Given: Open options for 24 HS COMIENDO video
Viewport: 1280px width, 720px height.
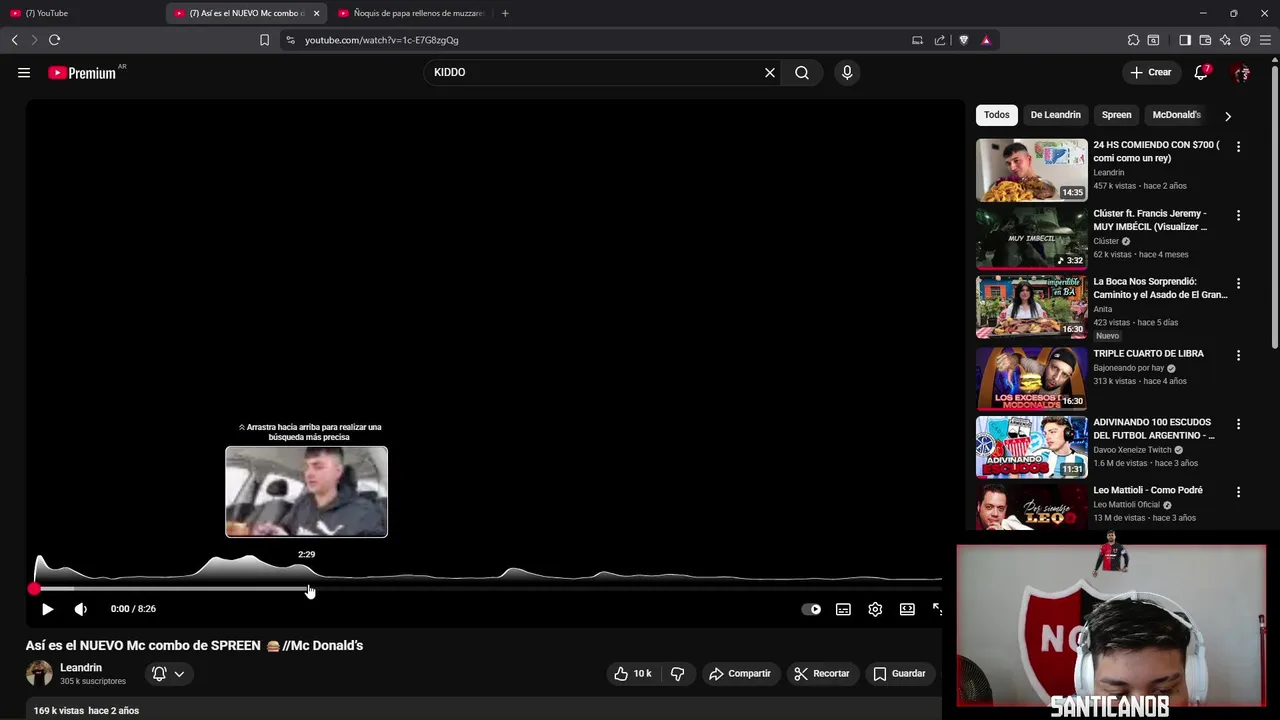Looking at the screenshot, I should pyautogui.click(x=1238, y=147).
